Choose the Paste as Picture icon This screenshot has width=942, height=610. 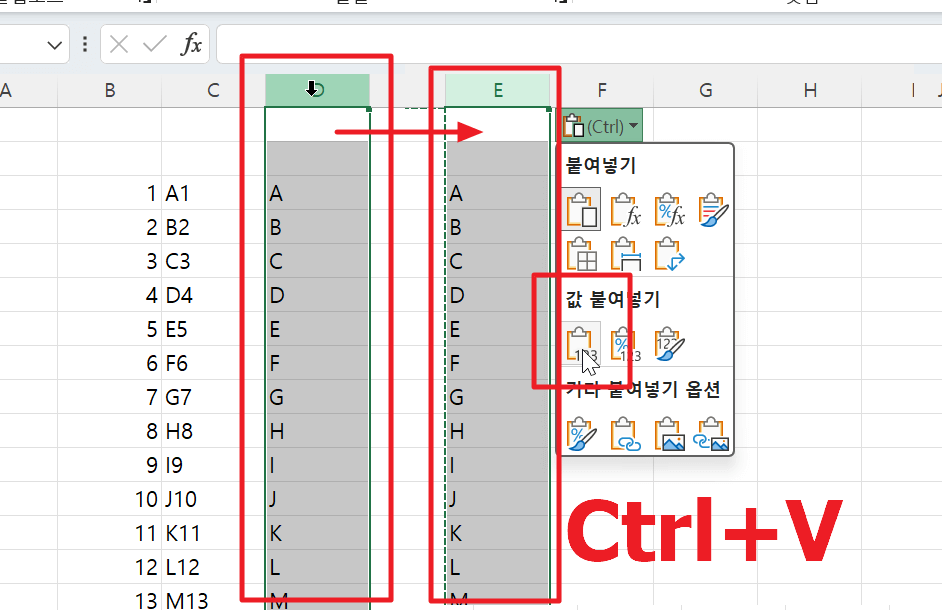[x=669, y=433]
